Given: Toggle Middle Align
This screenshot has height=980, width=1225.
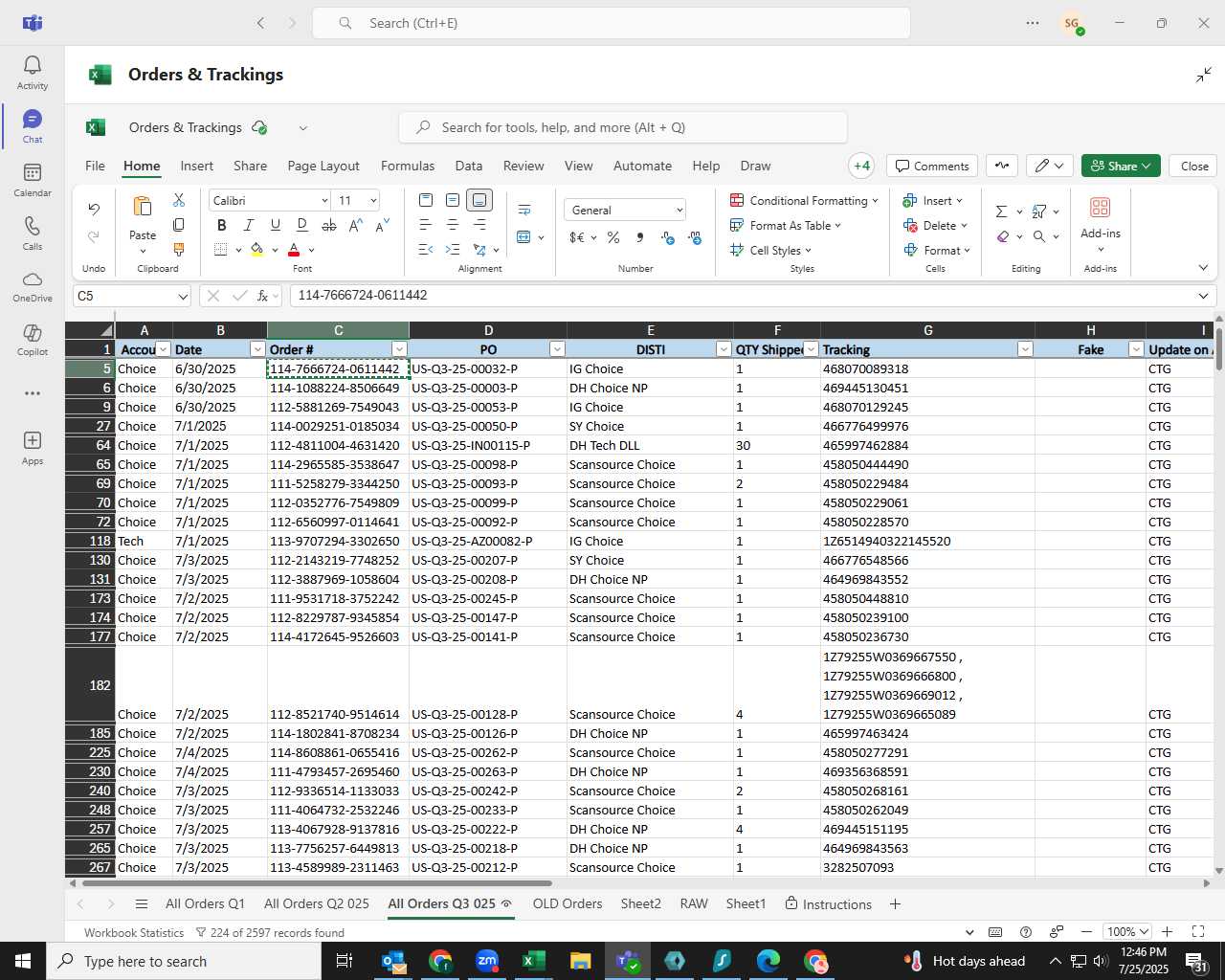Looking at the screenshot, I should pos(453,200).
